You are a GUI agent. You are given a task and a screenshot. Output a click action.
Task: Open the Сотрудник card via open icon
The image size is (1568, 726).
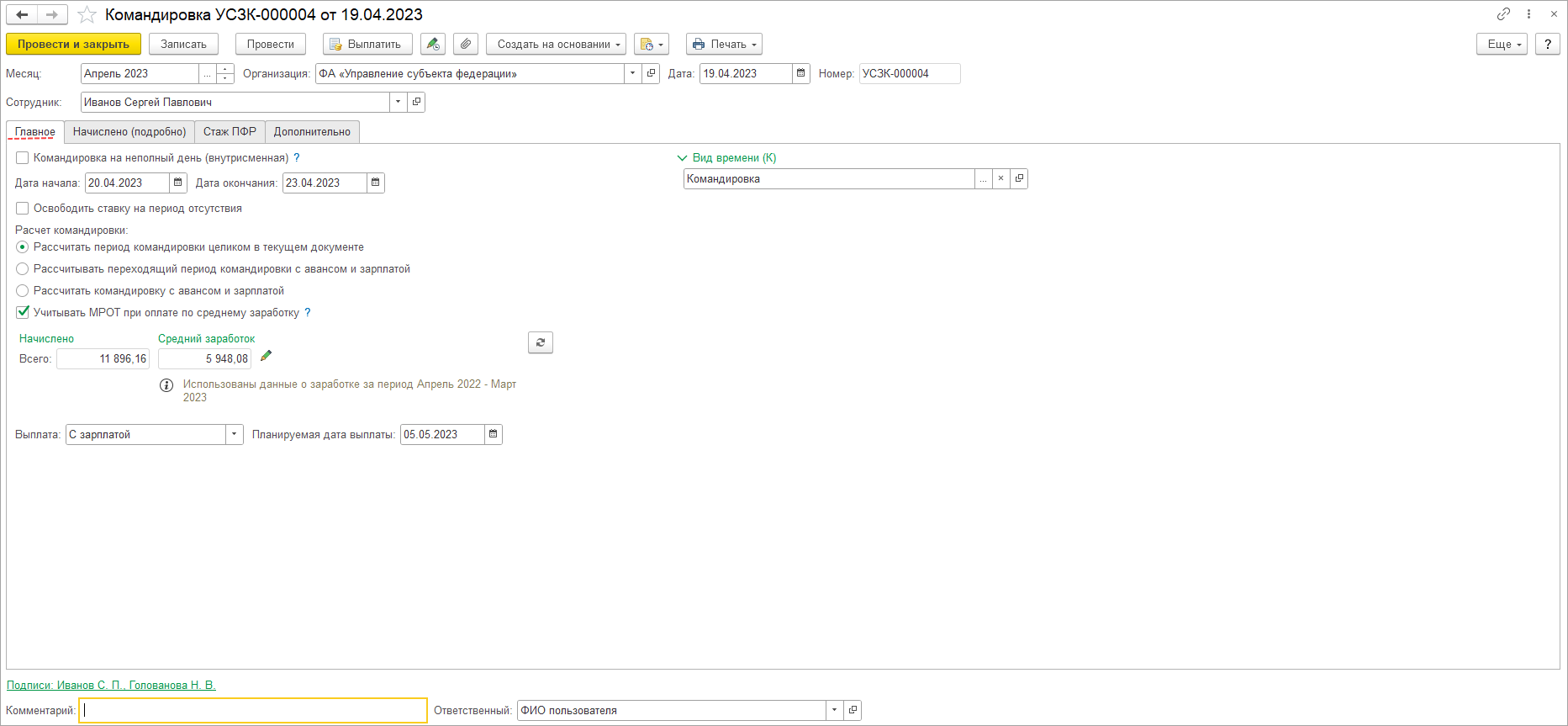[416, 102]
